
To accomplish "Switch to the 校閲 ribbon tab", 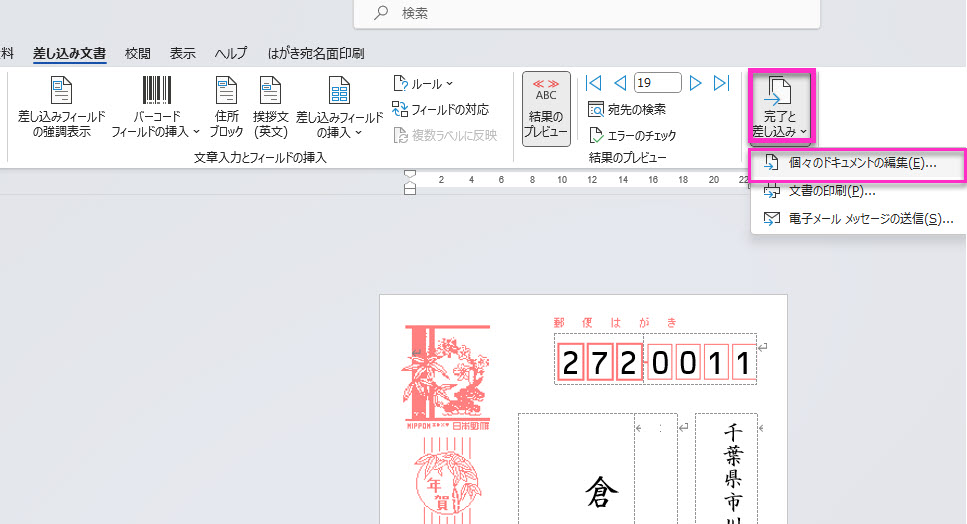I will coord(138,54).
